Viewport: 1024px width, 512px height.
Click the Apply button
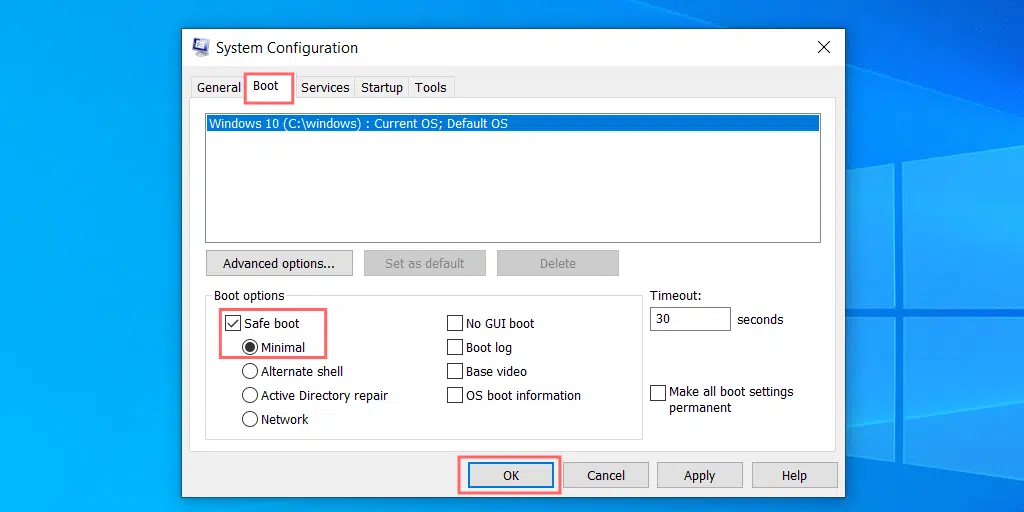point(699,475)
